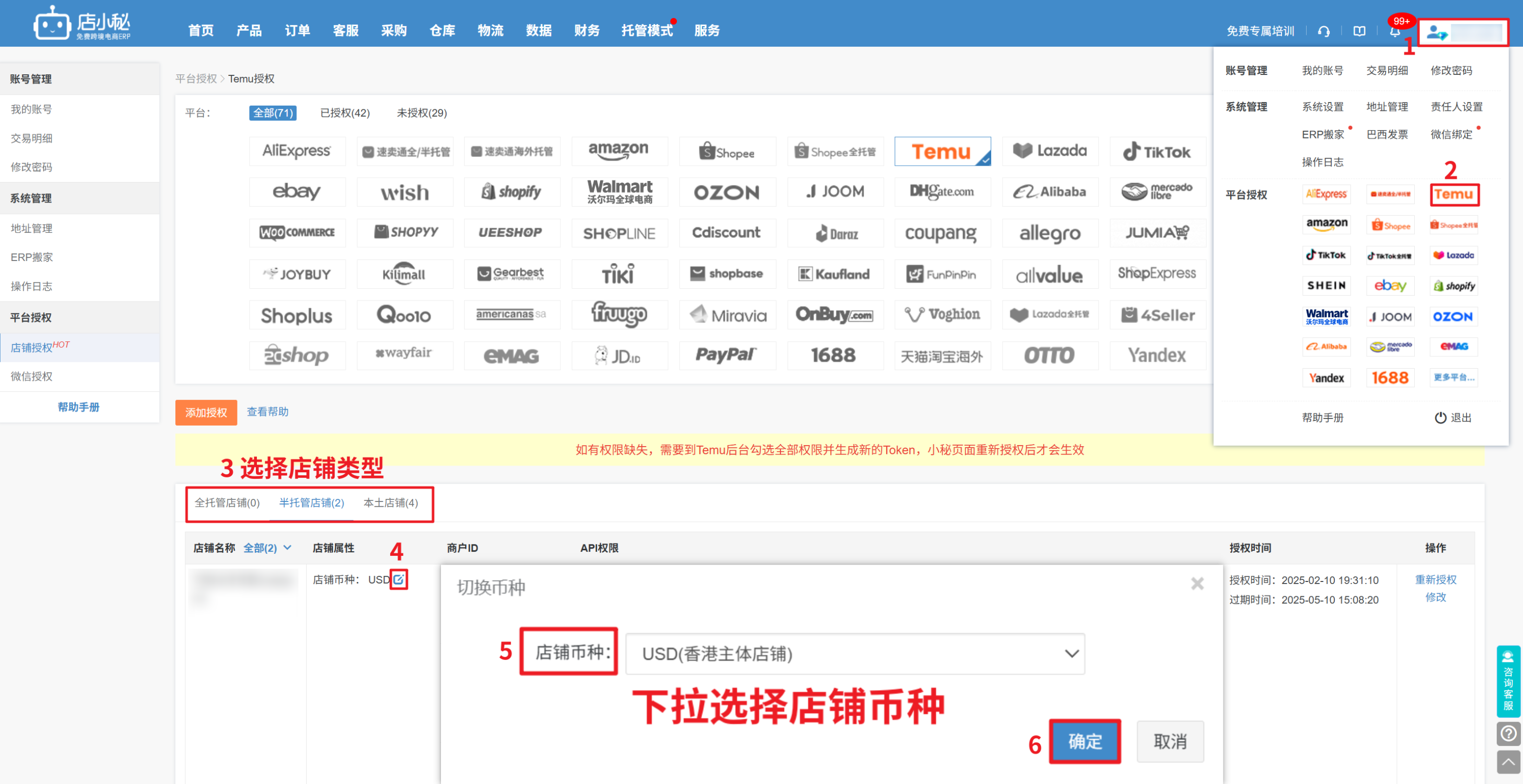Open the 订单 menu in top navigation

(x=297, y=31)
